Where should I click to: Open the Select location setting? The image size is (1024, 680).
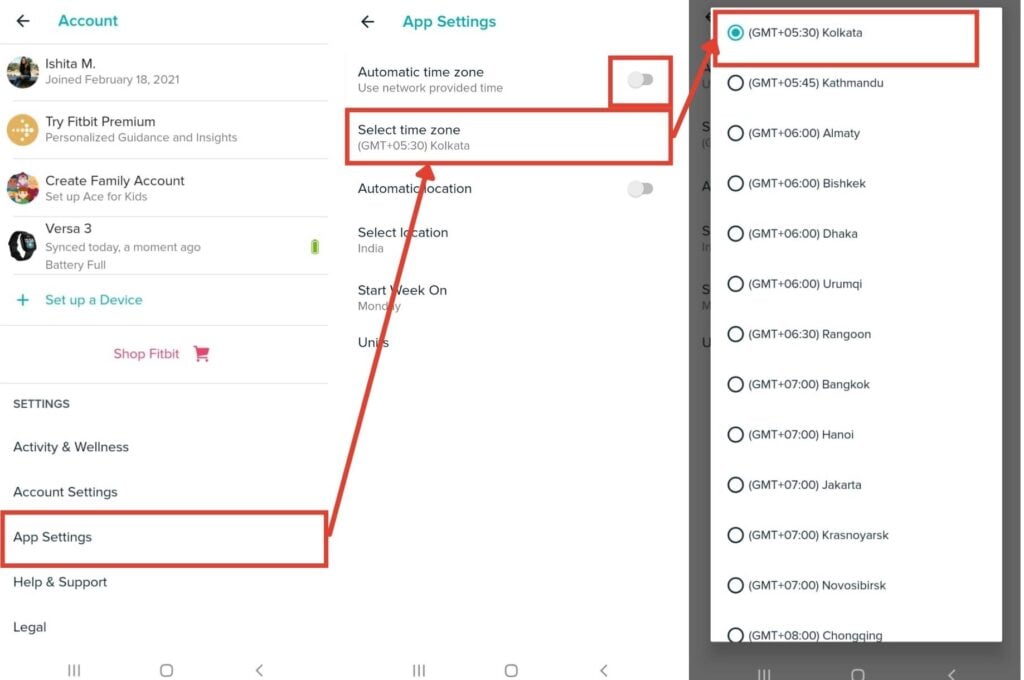509,240
